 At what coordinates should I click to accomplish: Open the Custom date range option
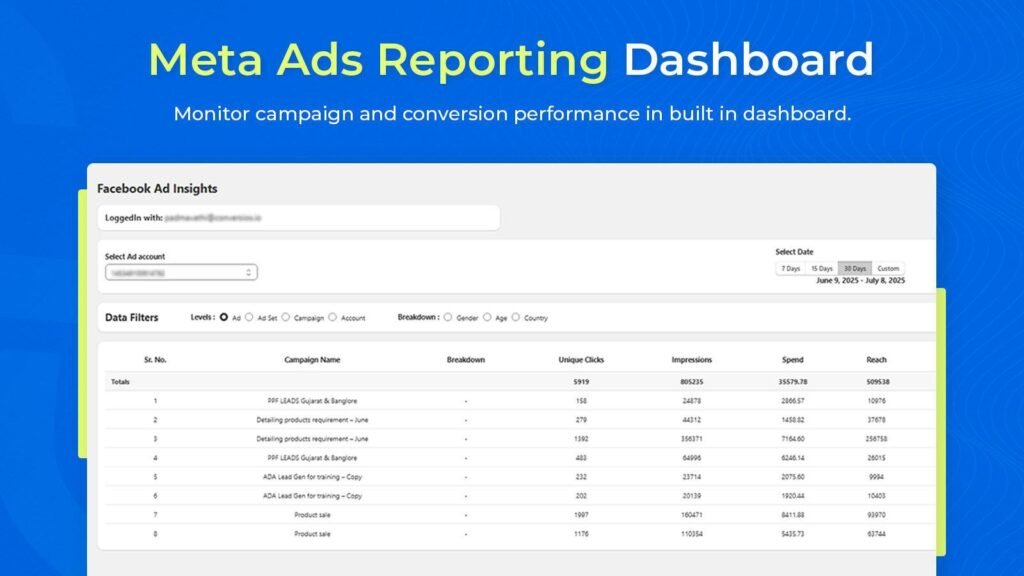pos(888,268)
